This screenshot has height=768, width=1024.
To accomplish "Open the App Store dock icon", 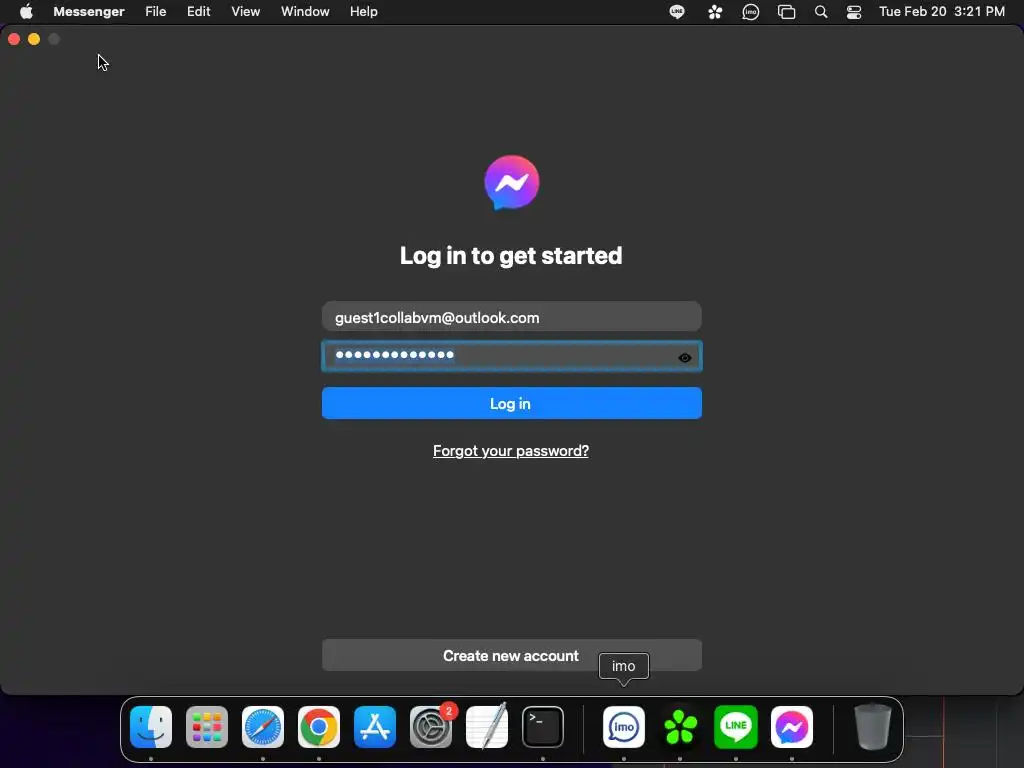I will (x=375, y=727).
